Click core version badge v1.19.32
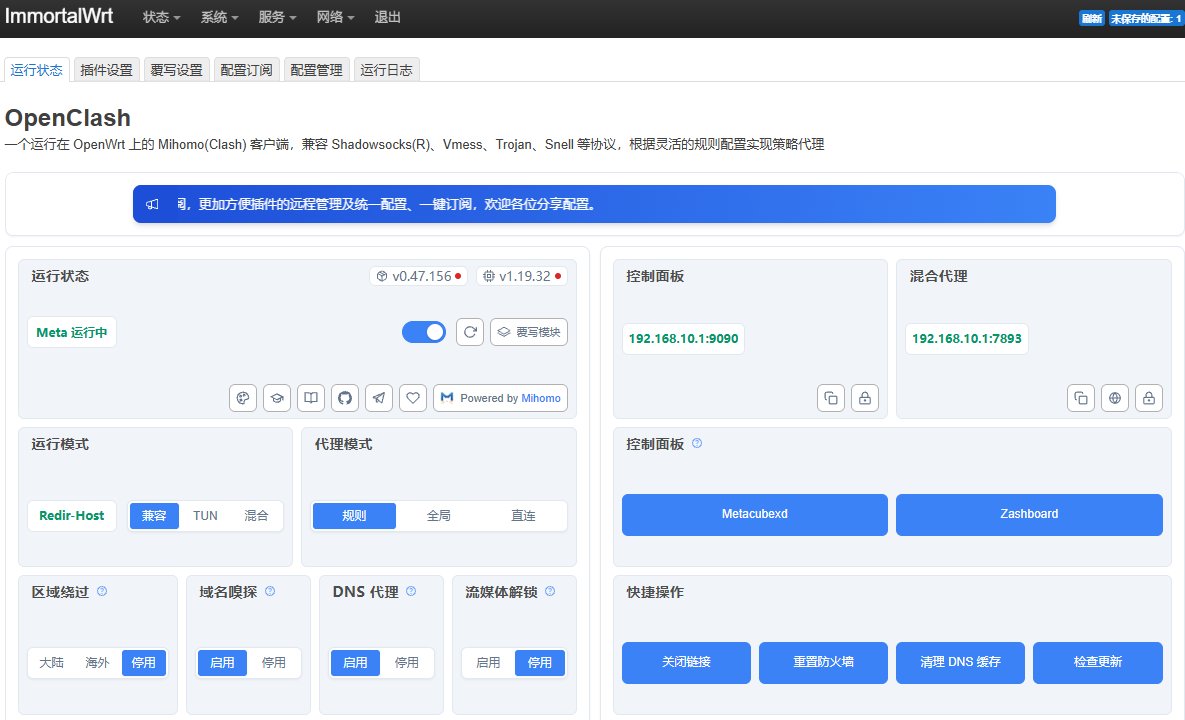Image resolution: width=1185 pixels, height=720 pixels. coord(521,277)
